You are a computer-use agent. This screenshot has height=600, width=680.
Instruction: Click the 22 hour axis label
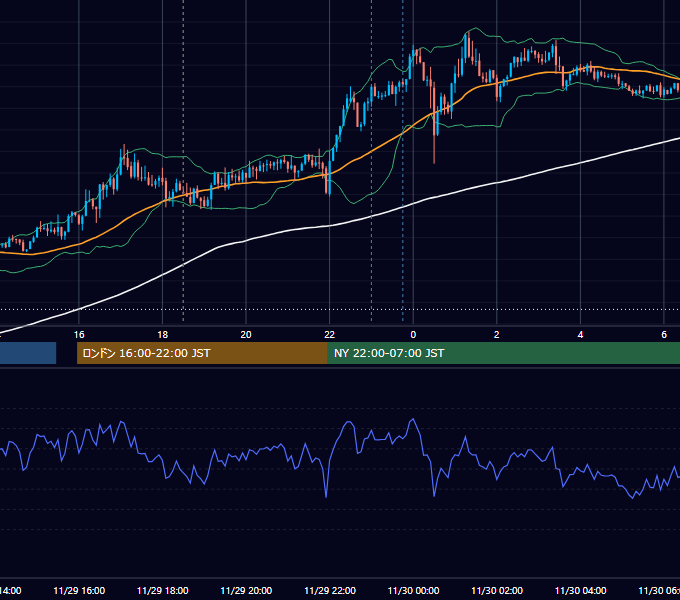click(330, 335)
